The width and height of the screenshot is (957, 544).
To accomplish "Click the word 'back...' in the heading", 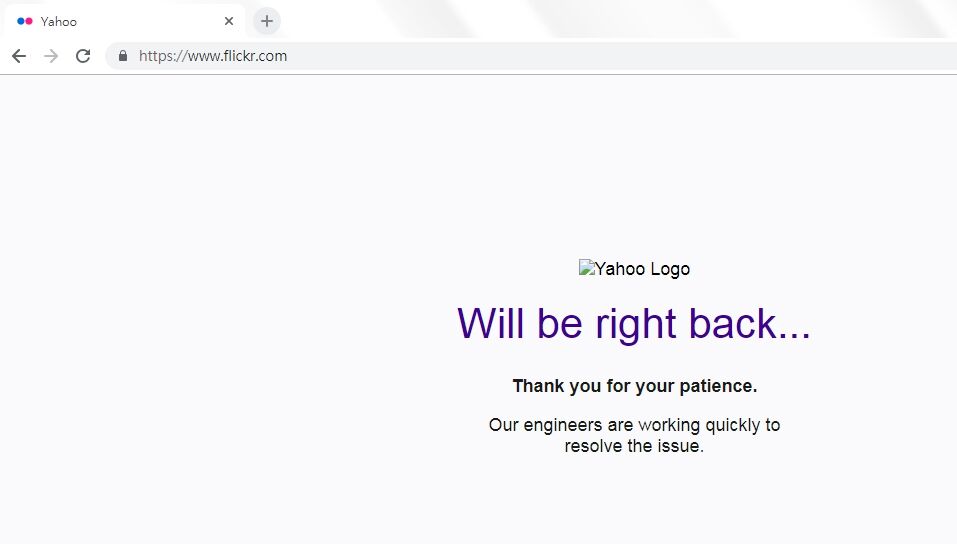I will coord(749,323).
